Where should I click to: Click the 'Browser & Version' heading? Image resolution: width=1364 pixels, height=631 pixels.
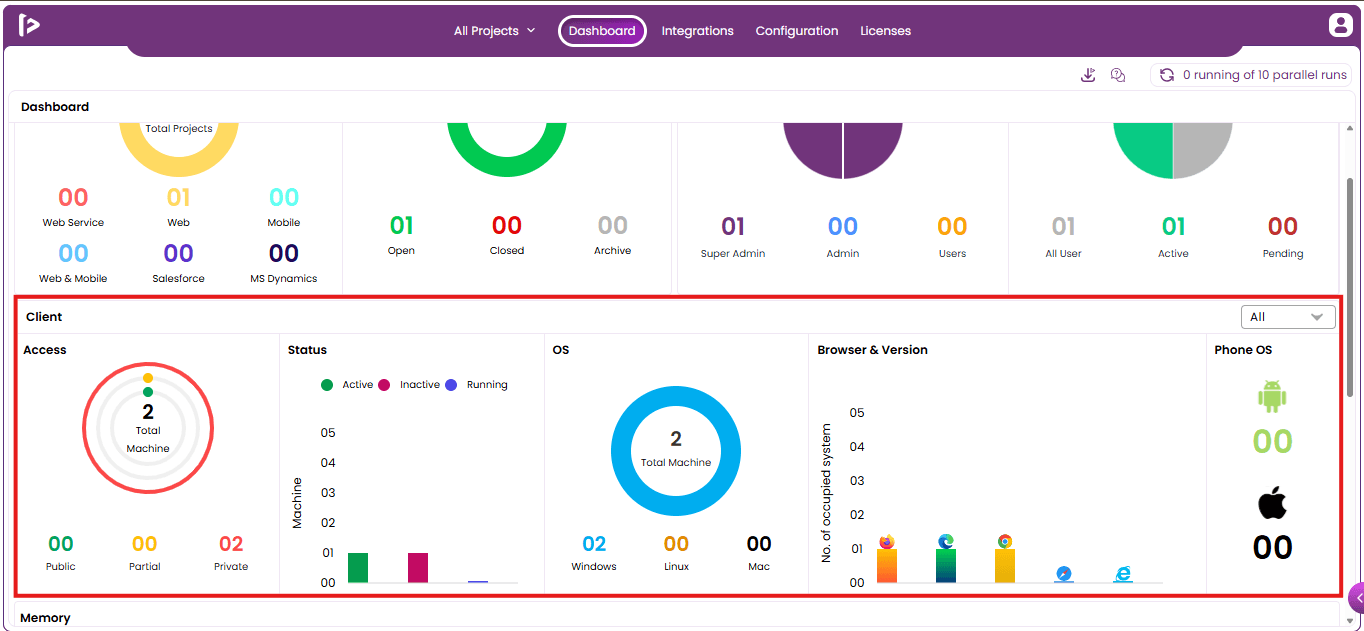point(873,350)
